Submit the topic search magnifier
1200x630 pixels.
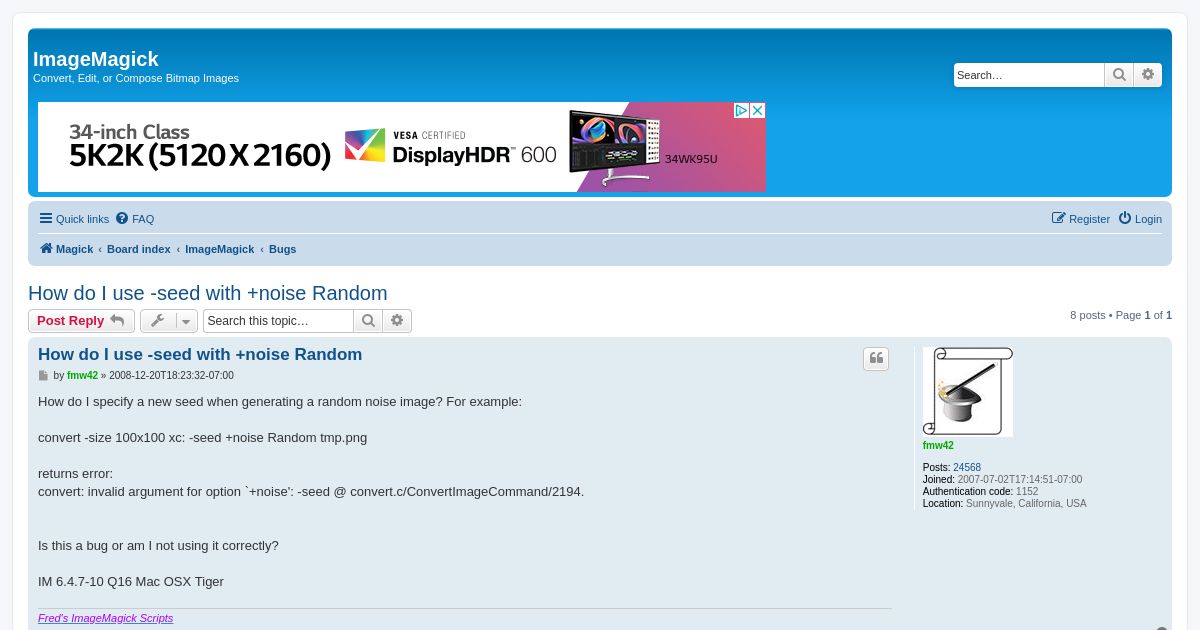pos(368,321)
